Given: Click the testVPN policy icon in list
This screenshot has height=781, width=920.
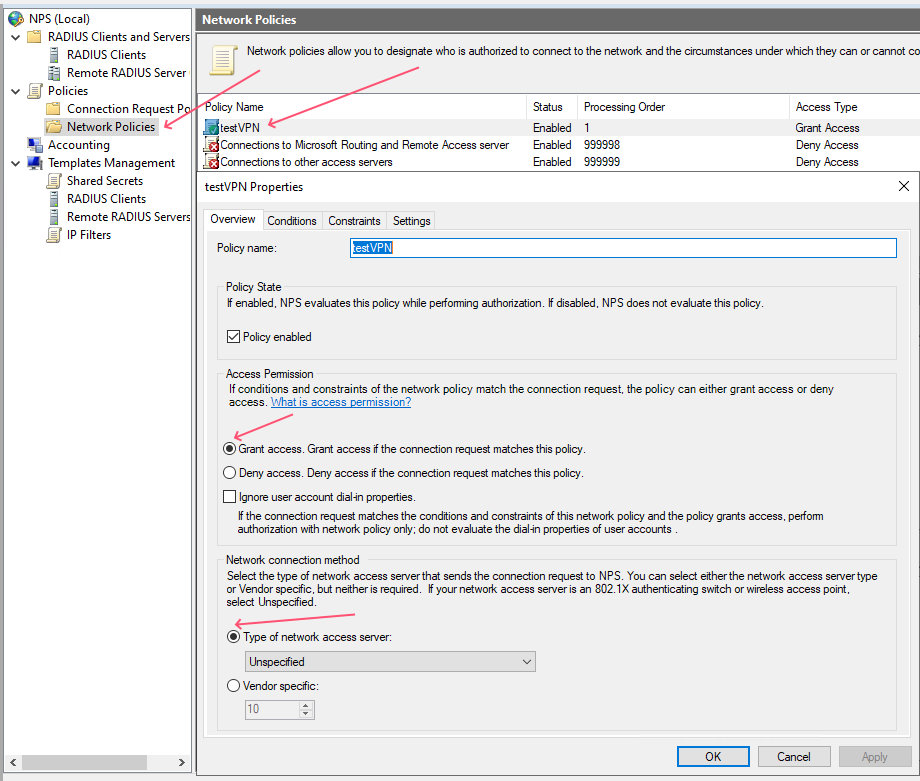Looking at the screenshot, I should pyautogui.click(x=212, y=128).
